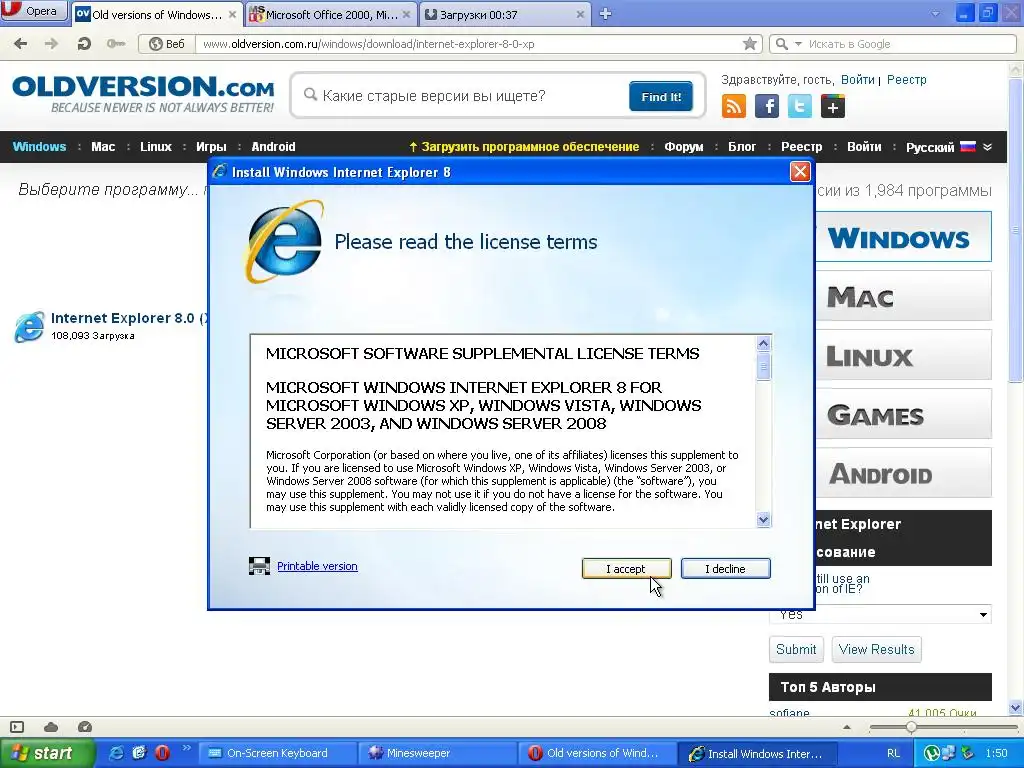The image size is (1024, 768).
Task: Open the Printable version link
Action: point(317,566)
